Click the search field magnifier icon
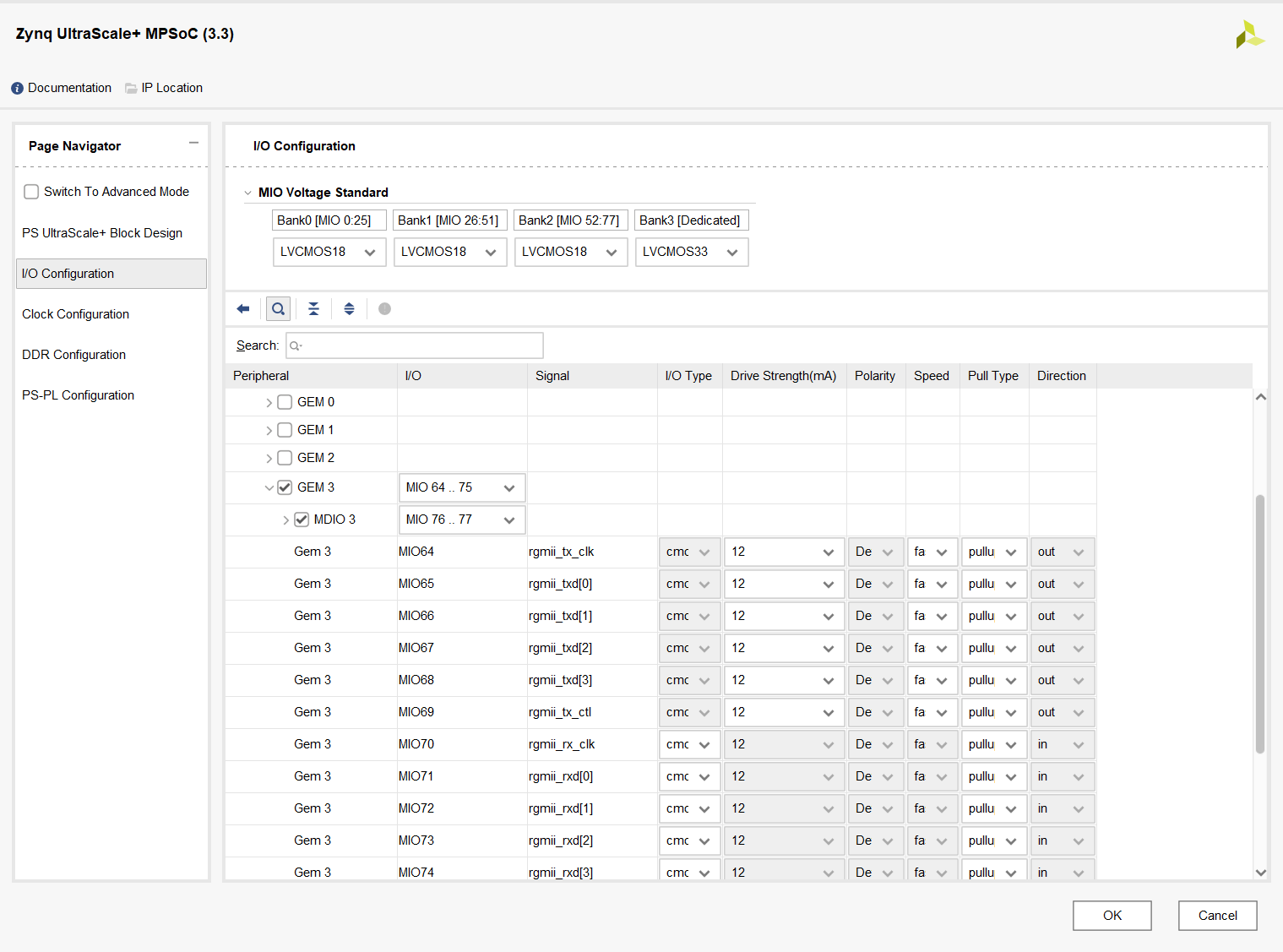Viewport: 1283px width, 952px height. pyautogui.click(x=296, y=345)
